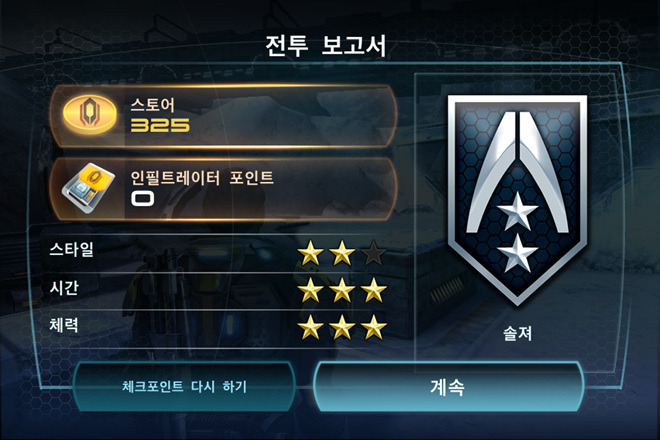The width and height of the screenshot is (660, 440).
Task: Click the empty third star in 스타일 row
Action: click(374, 253)
